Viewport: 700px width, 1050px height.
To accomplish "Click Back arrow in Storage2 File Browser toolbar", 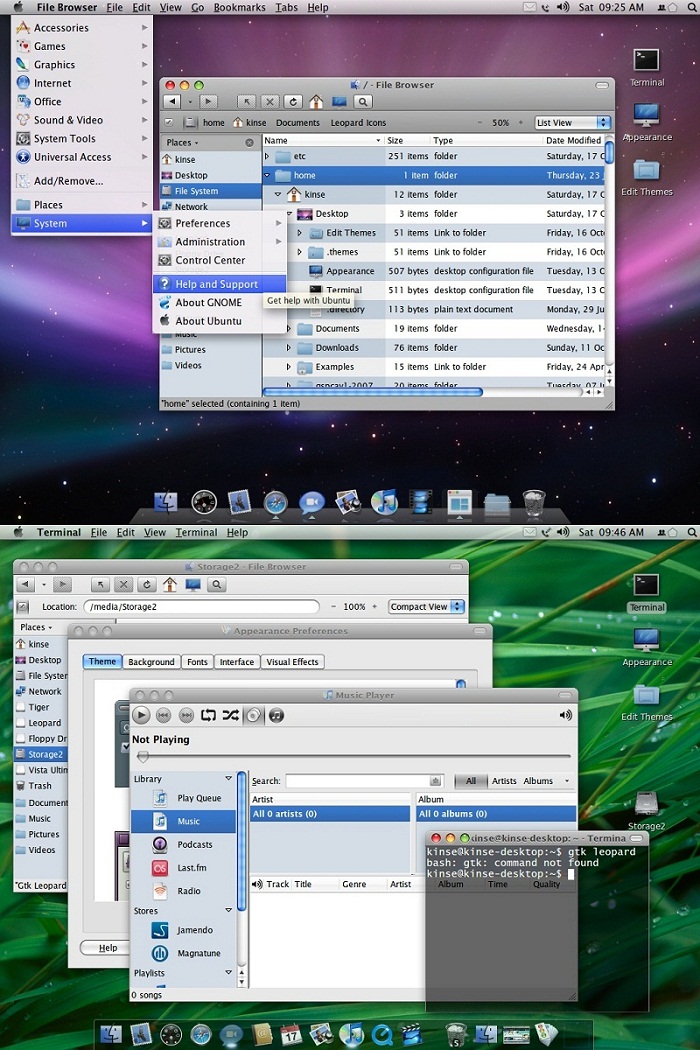I will pyautogui.click(x=25, y=584).
